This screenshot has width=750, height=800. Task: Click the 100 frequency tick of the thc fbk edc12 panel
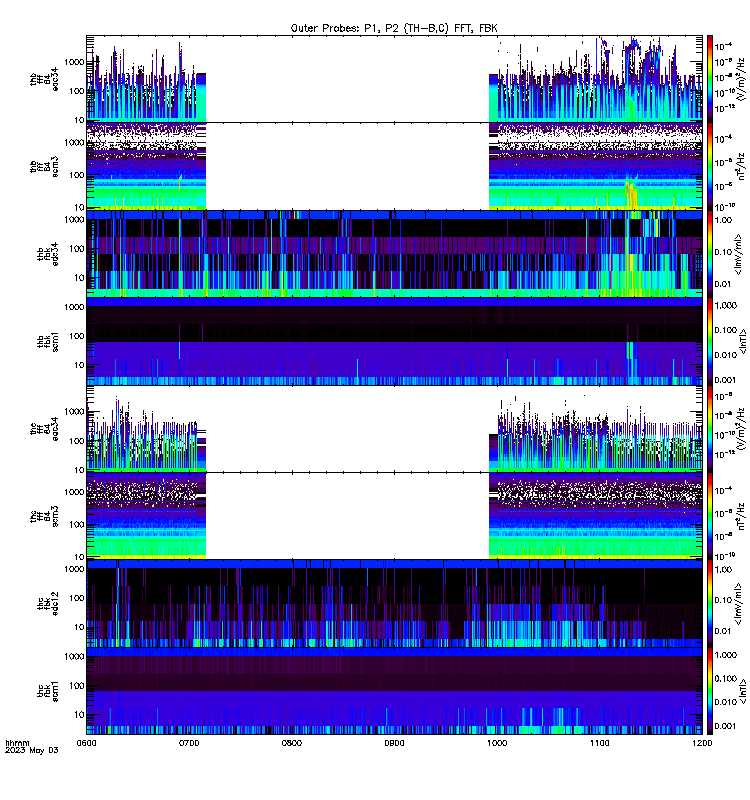pos(77,598)
